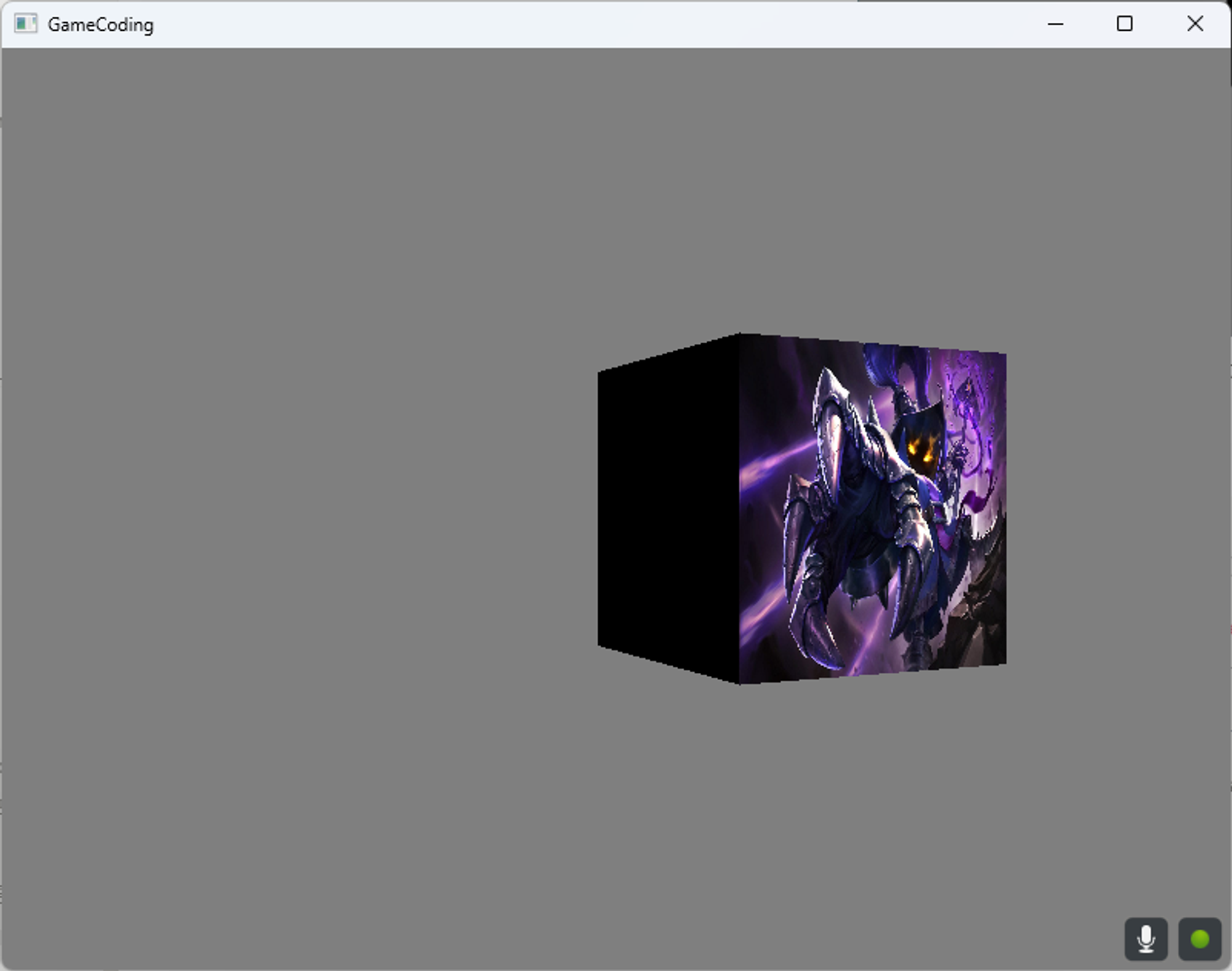
Task: Close the GameCoding window
Action: coord(1194,24)
